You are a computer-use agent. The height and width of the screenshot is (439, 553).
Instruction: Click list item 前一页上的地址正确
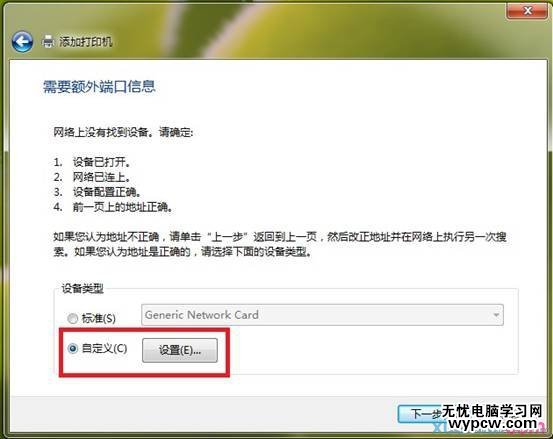point(123,207)
